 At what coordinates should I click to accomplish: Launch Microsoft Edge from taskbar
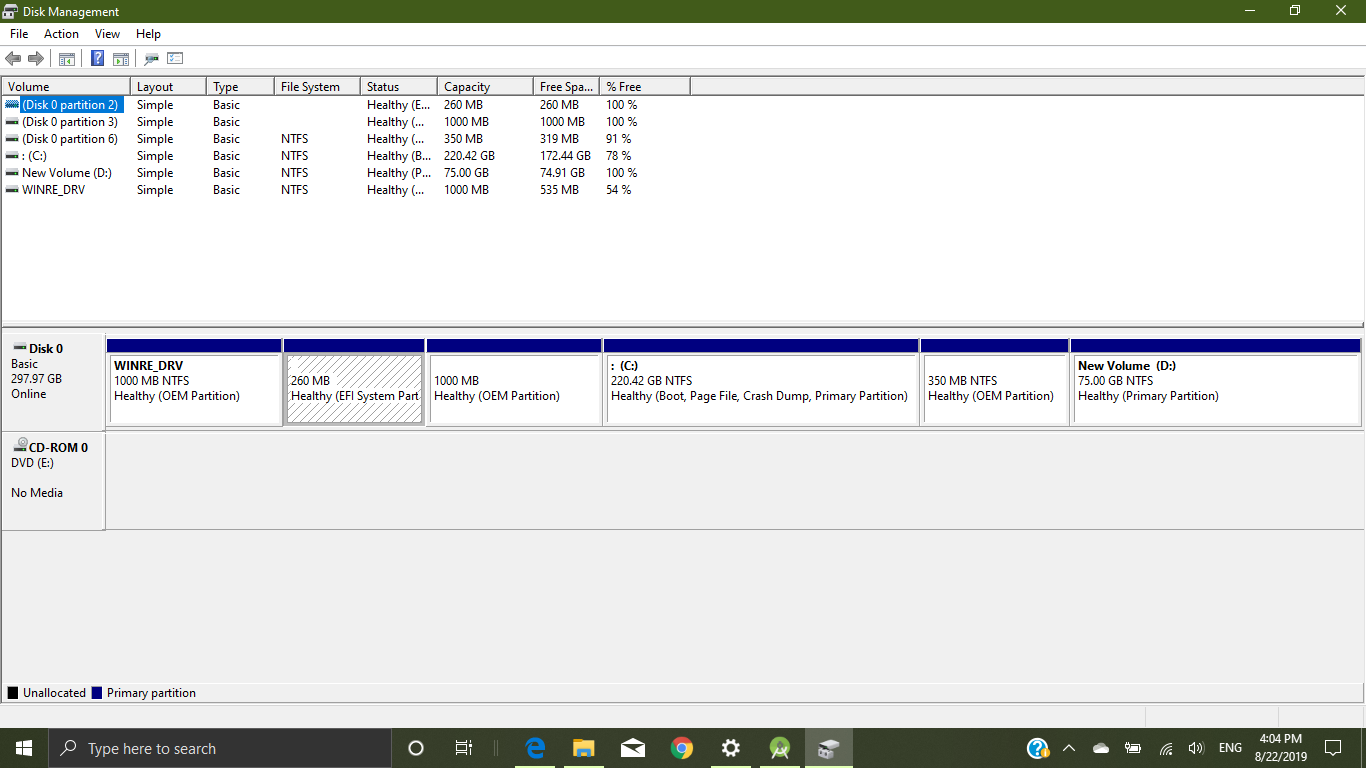535,748
